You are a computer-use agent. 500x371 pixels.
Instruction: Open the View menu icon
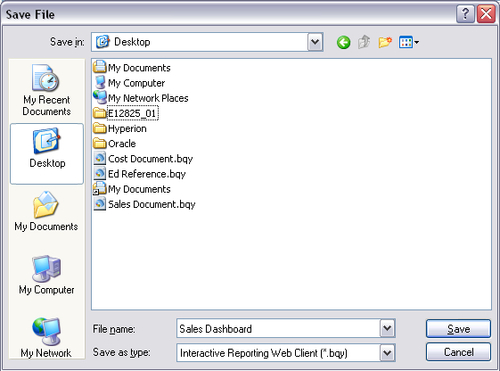pos(409,42)
